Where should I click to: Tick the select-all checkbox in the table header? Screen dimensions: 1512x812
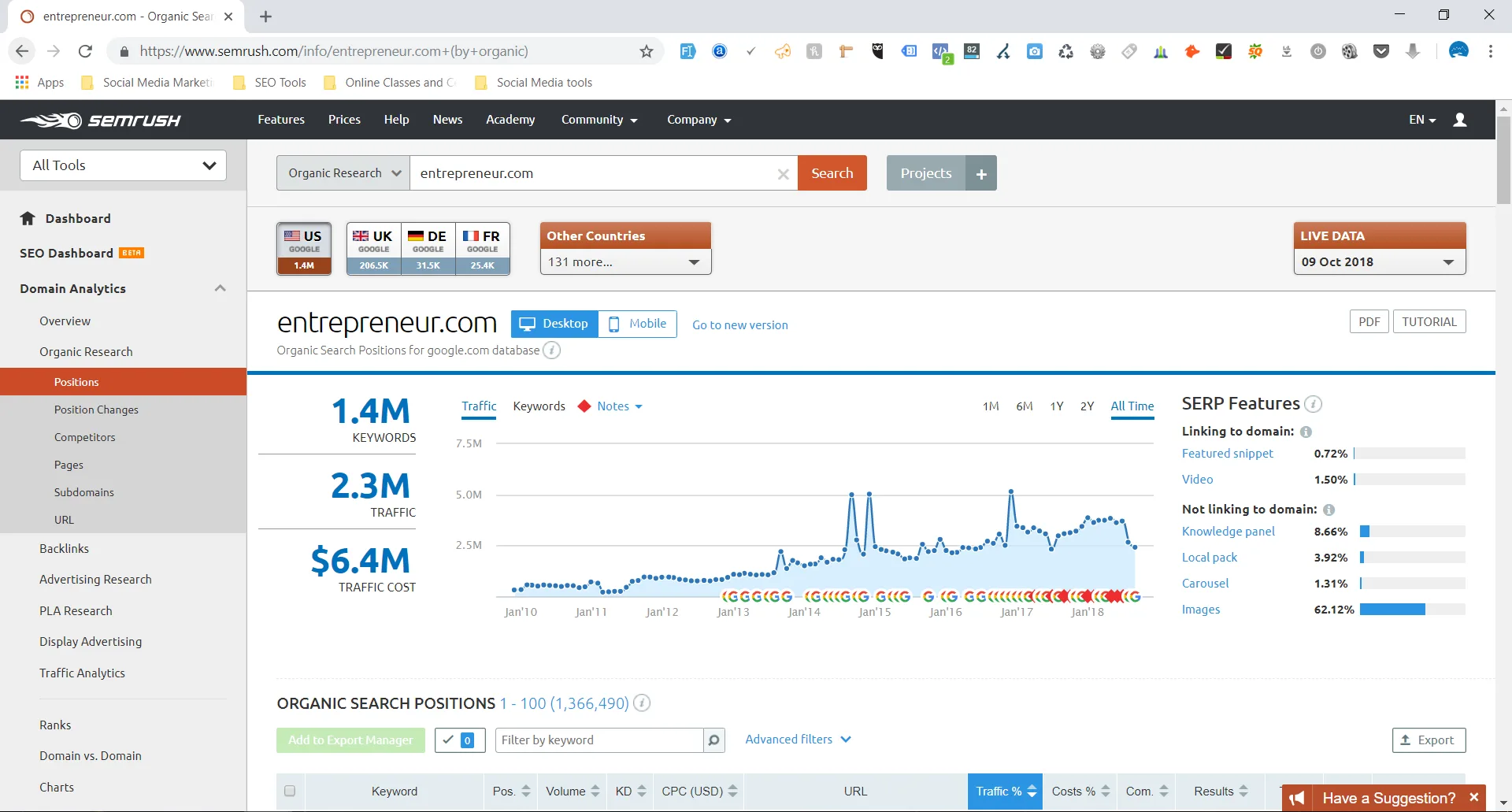coord(290,791)
